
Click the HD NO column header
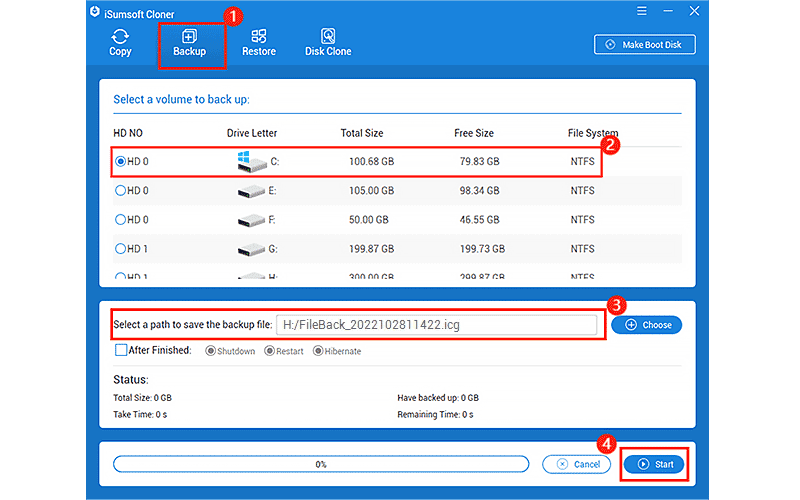128,133
